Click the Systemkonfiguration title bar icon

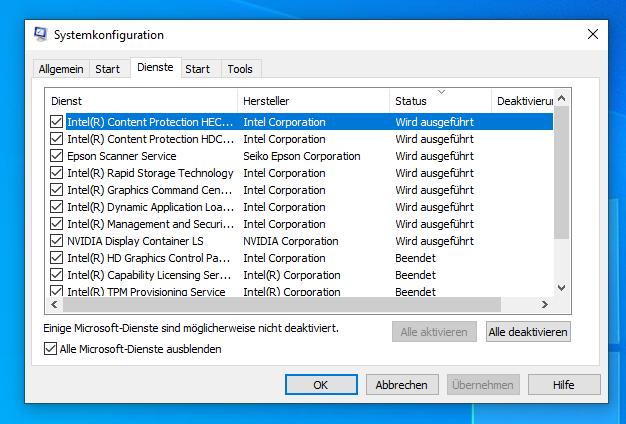coord(40,35)
